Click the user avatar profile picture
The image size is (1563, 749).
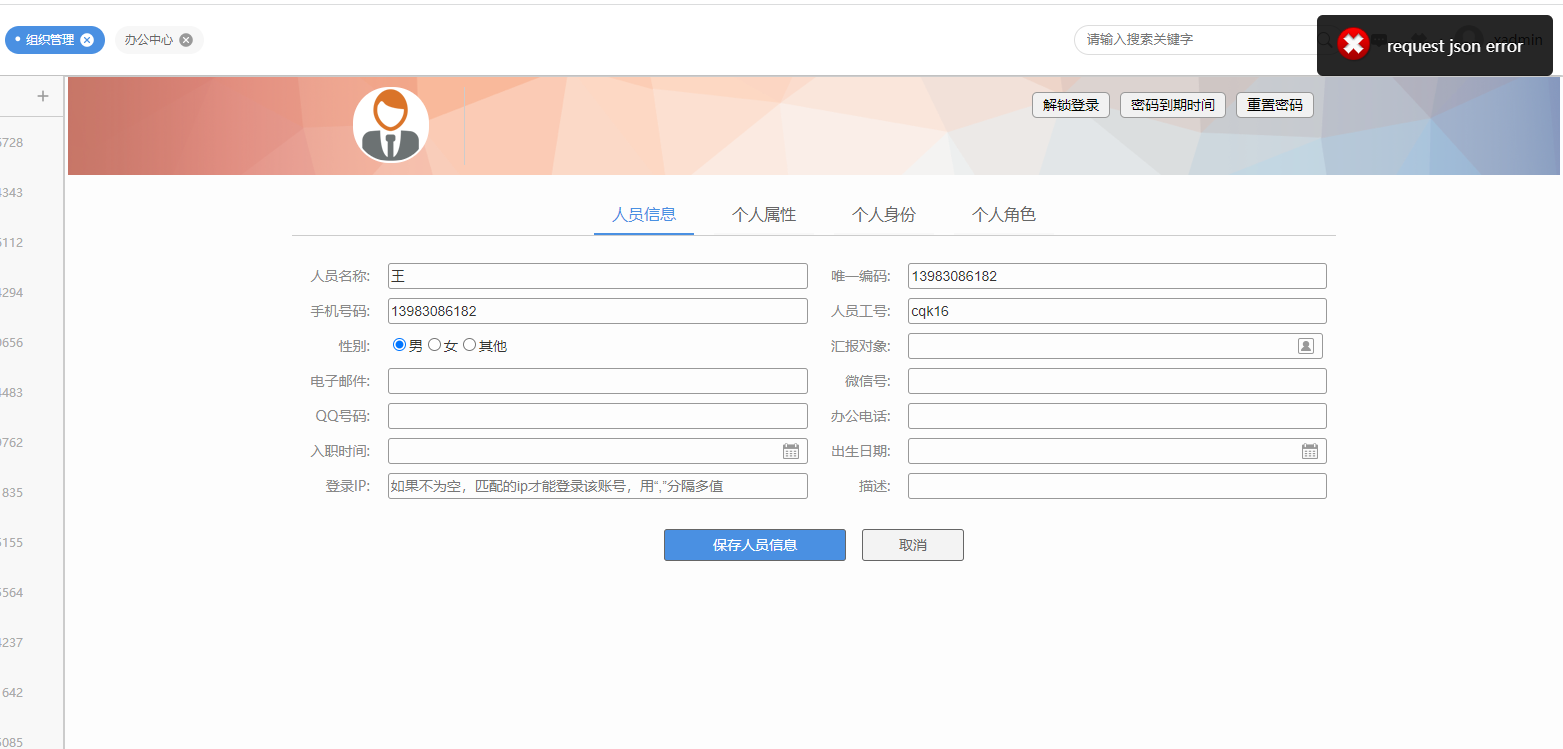pyautogui.click(x=391, y=125)
